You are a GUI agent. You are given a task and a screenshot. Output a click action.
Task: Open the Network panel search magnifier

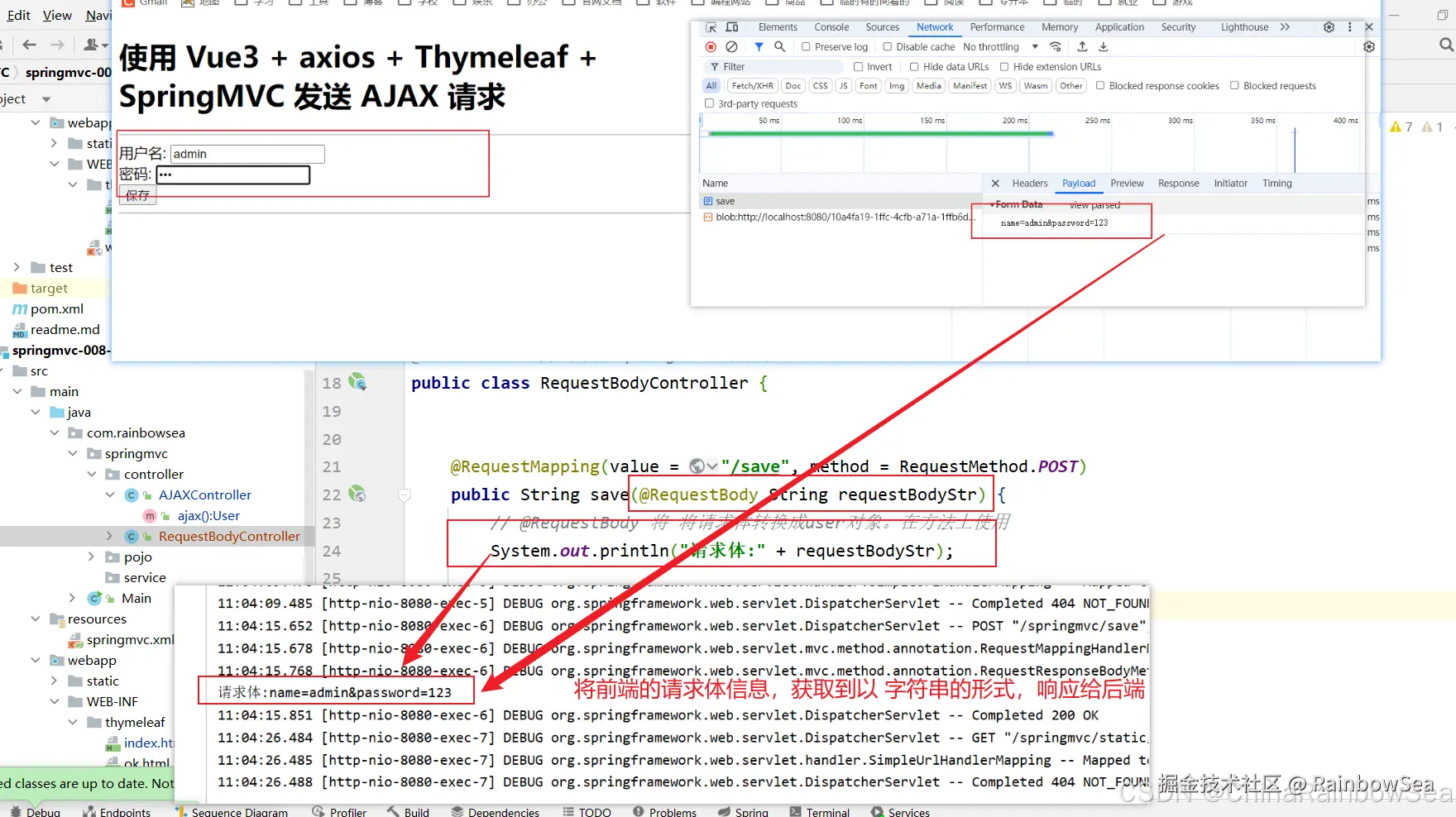(x=779, y=47)
